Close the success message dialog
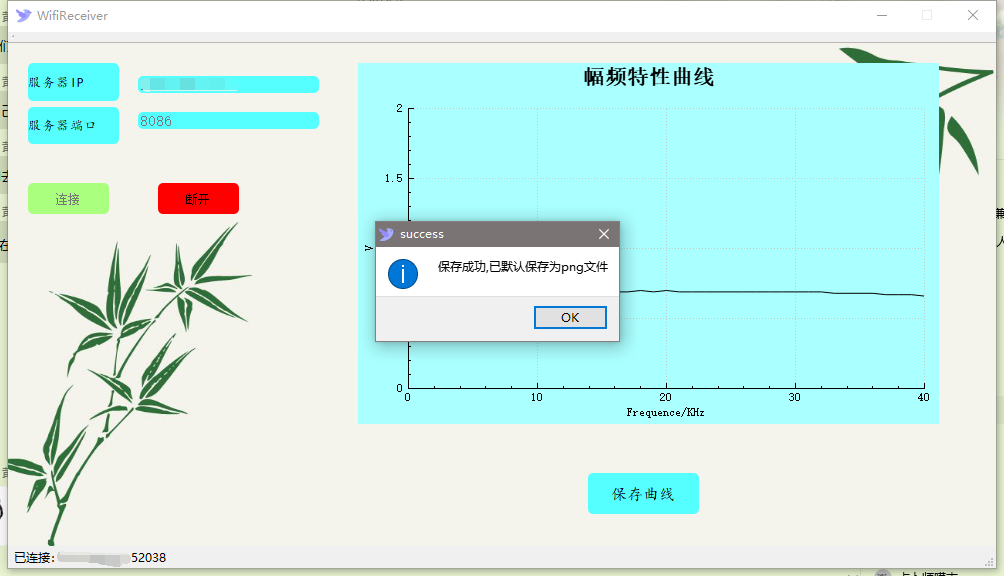Image resolution: width=1004 pixels, height=576 pixels. pyautogui.click(x=604, y=233)
